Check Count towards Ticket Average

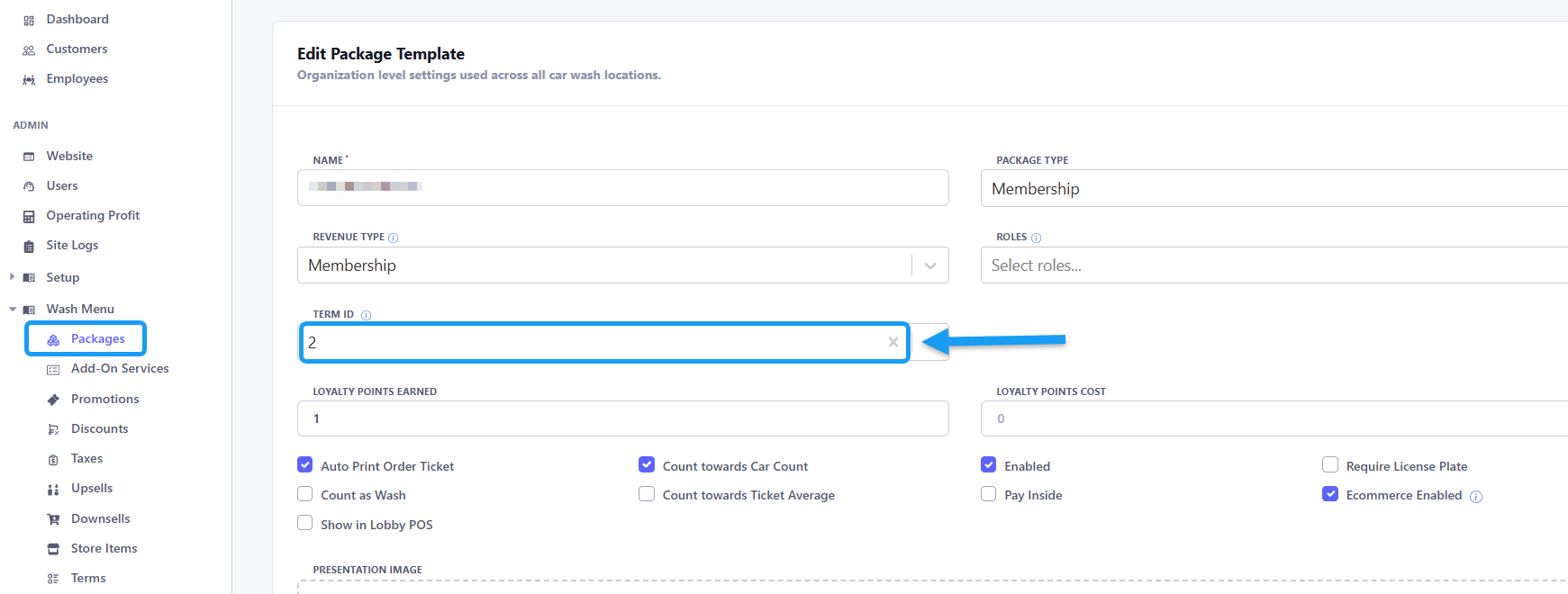click(x=647, y=494)
